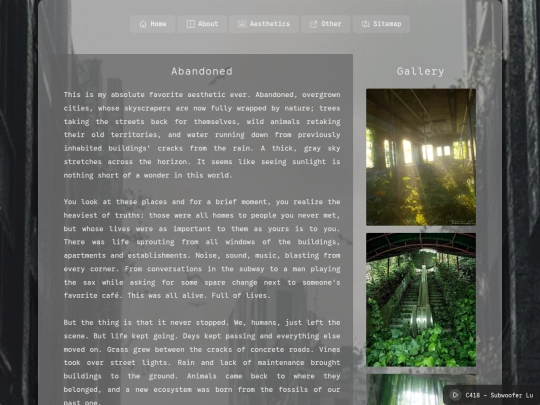Image resolution: width=540 pixels, height=405 pixels.
Task: Play the C418 Subwoofer Lullaby track
Action: click(x=455, y=395)
